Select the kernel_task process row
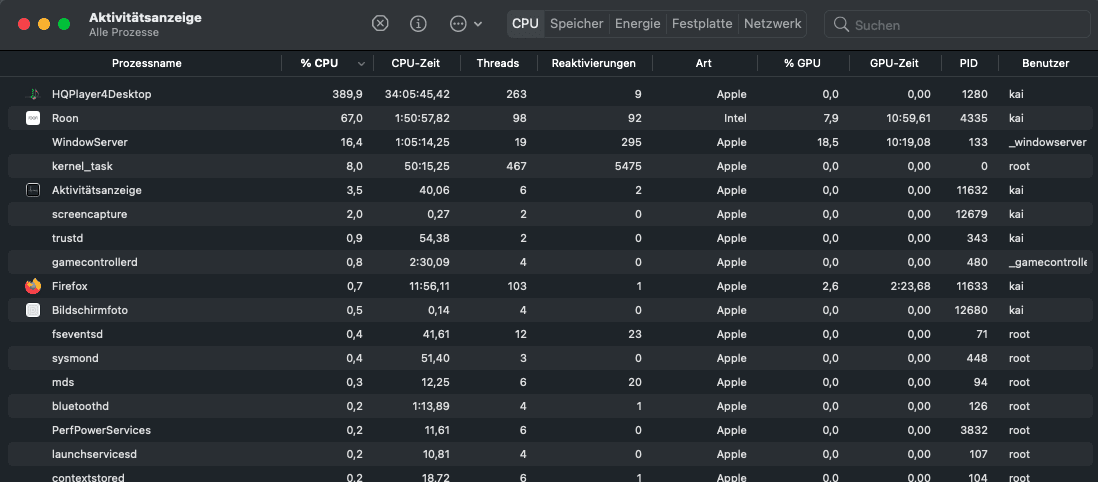The image size is (1098, 482). pyautogui.click(x=549, y=166)
